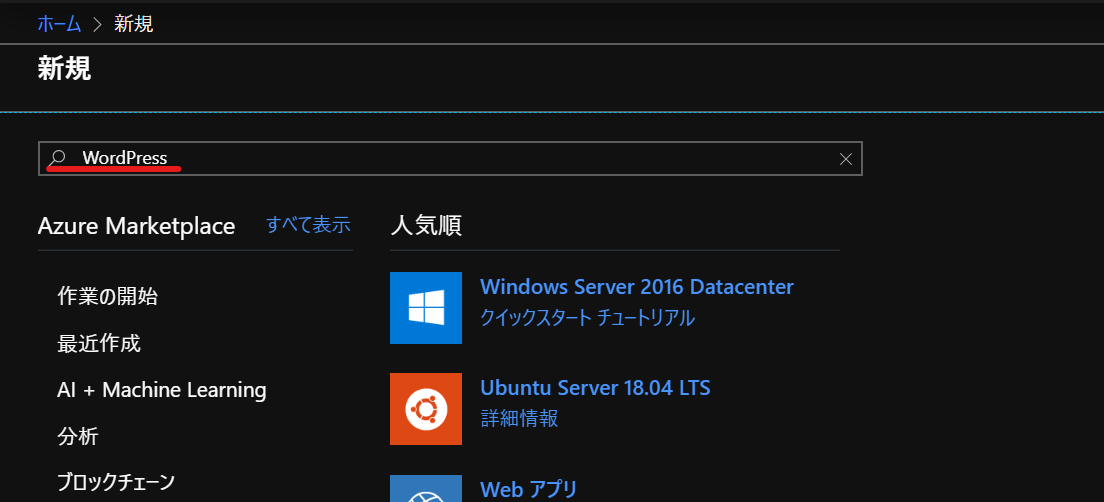Select the 作業の開始 category

[108, 296]
